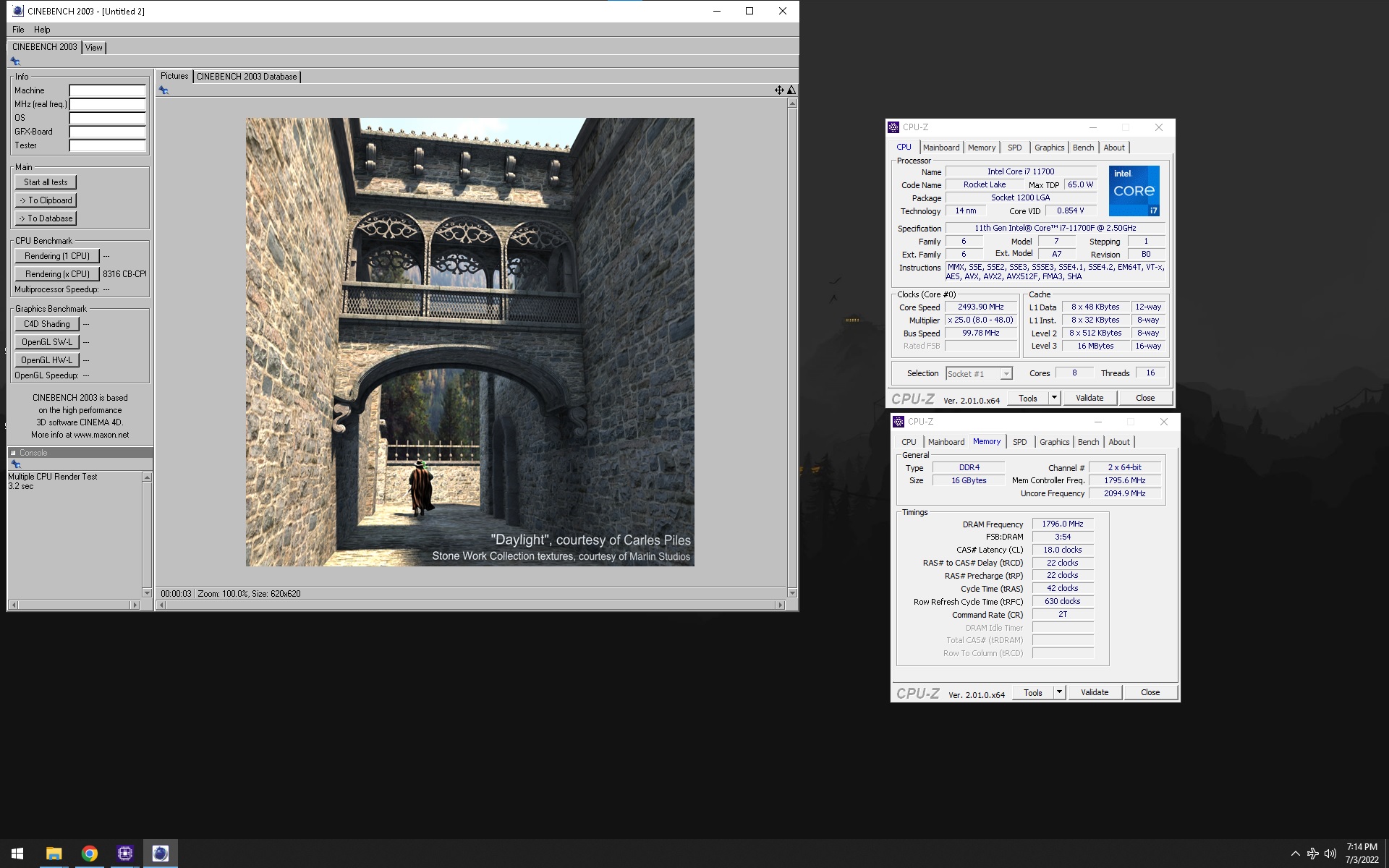Click Memory tab in lower CPU-Z window
The width and height of the screenshot is (1389, 868).
click(987, 441)
